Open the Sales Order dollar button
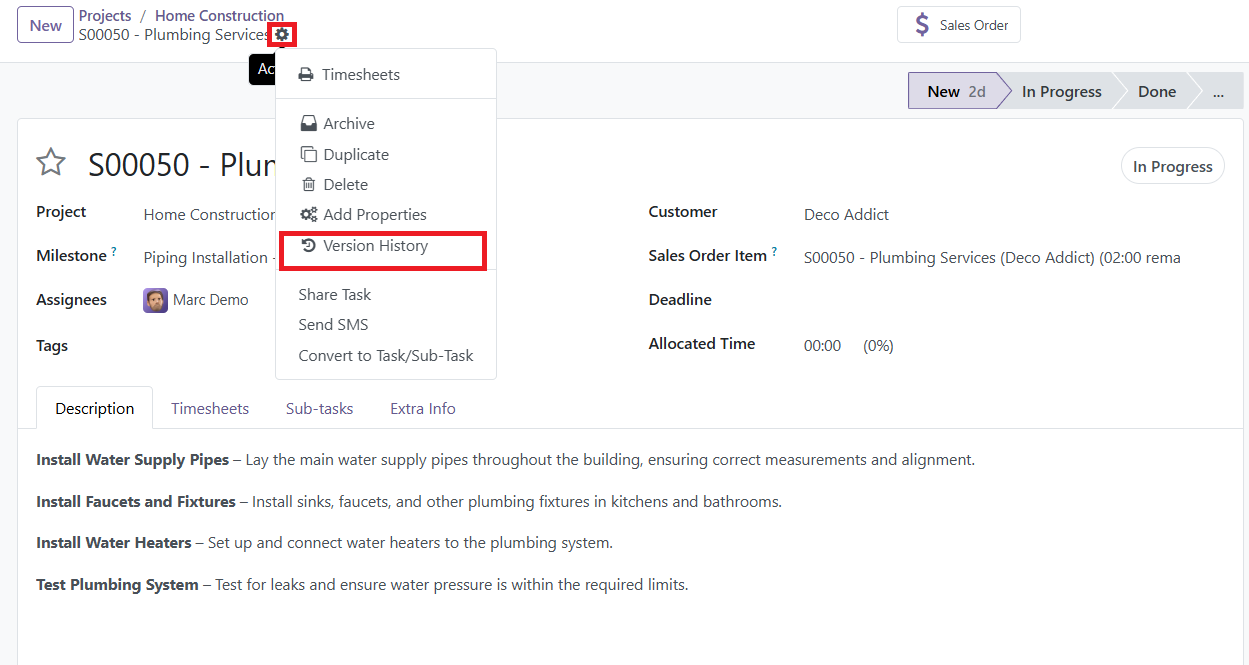 click(x=958, y=25)
